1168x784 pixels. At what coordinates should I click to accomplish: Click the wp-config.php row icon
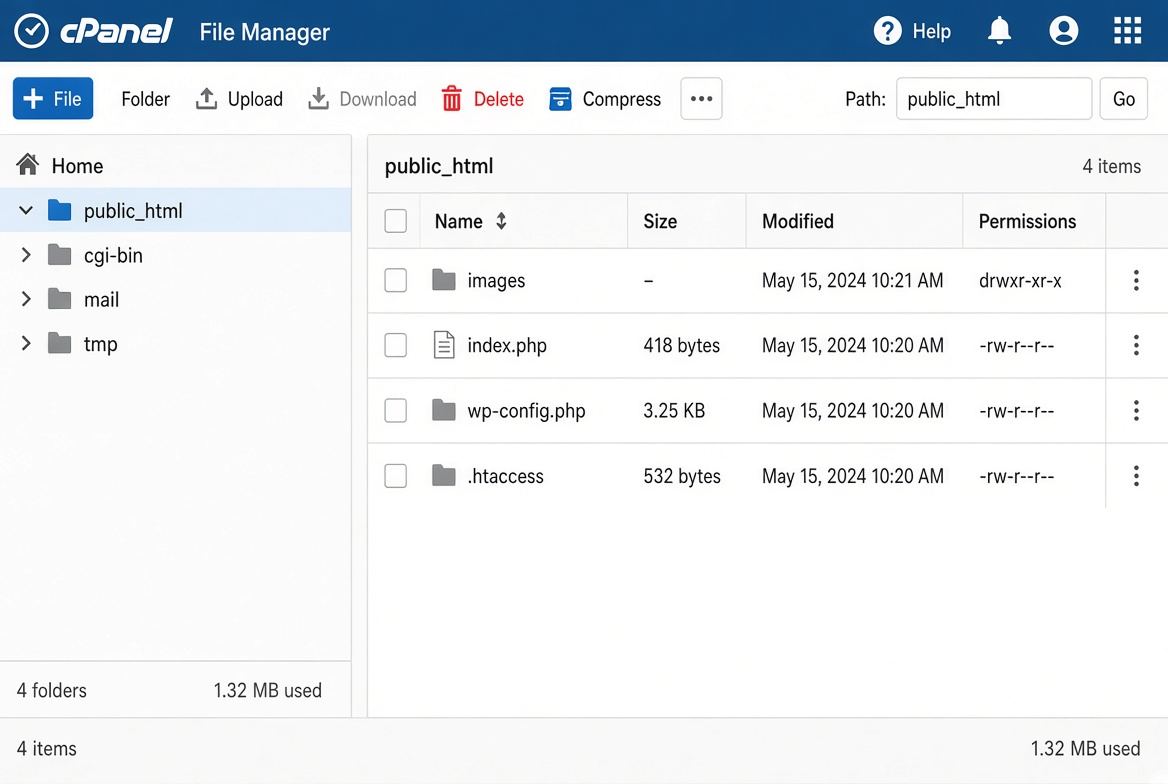pos(444,410)
